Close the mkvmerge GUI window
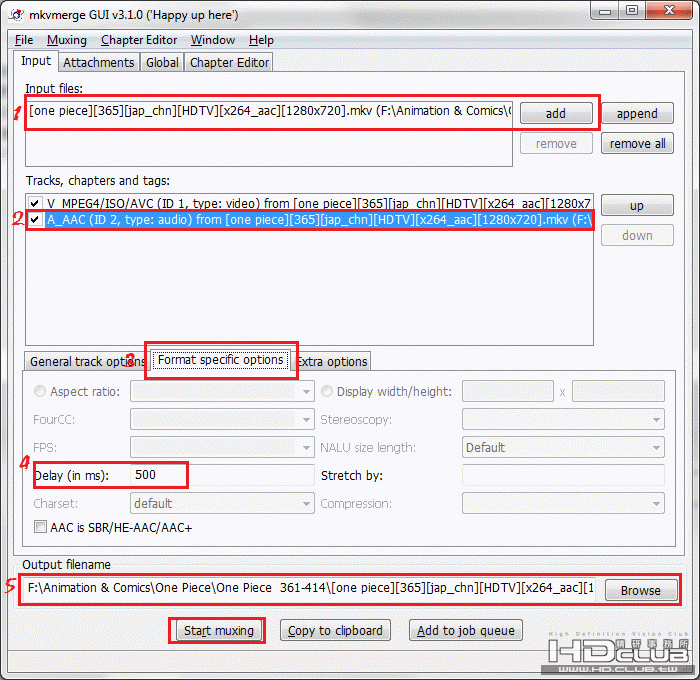The image size is (700, 680). [669, 11]
